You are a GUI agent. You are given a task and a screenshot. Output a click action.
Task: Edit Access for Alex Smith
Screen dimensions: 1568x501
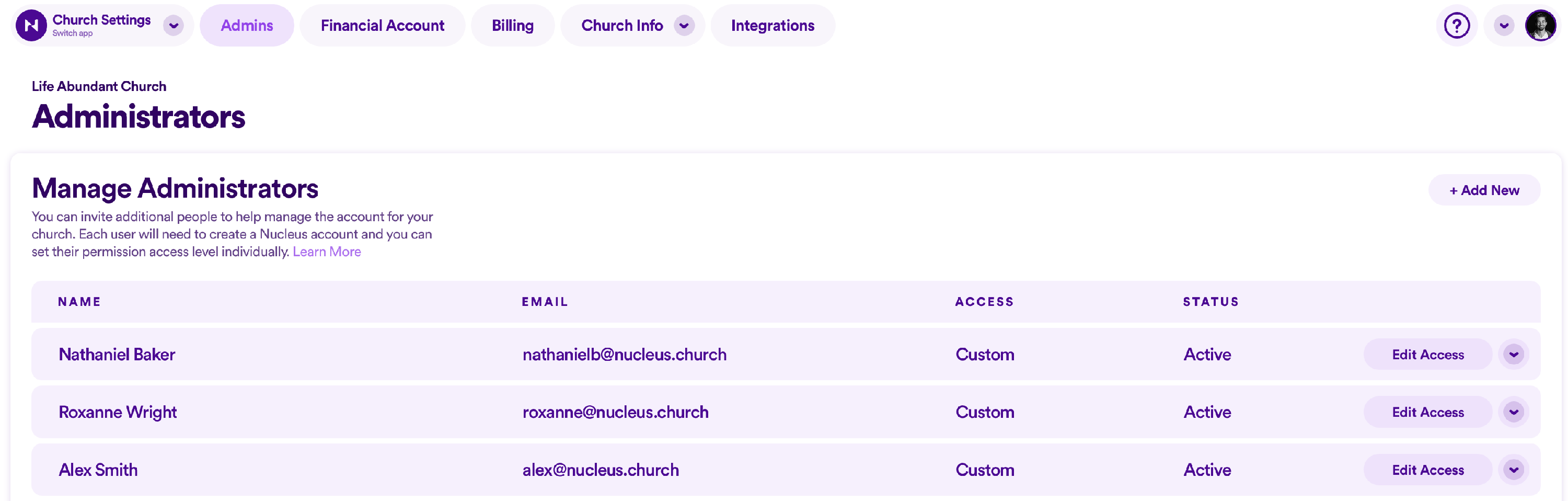pos(1427,470)
